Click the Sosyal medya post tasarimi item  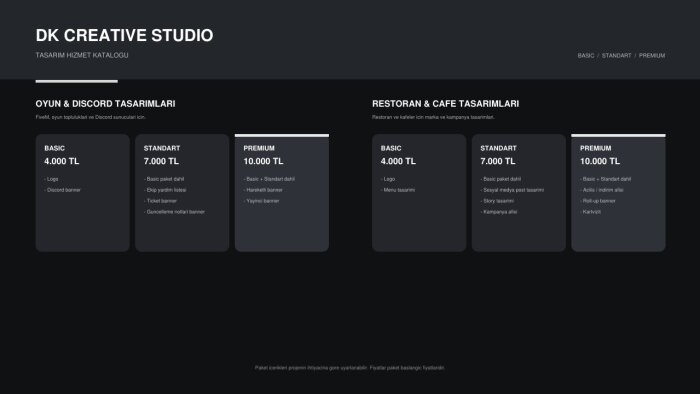point(512,190)
